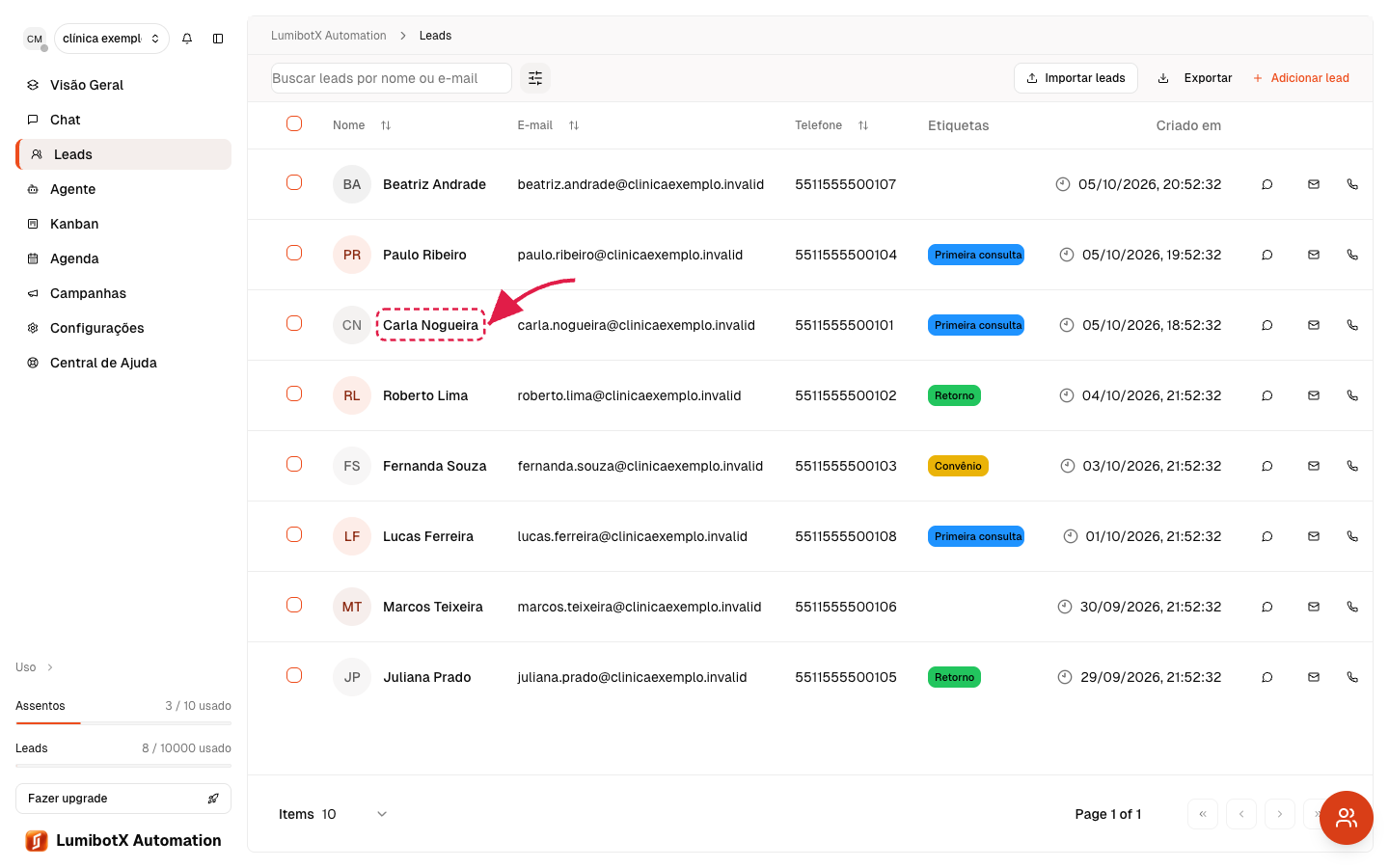Click Importar leads button
The image size is (1389, 868).
1076,78
